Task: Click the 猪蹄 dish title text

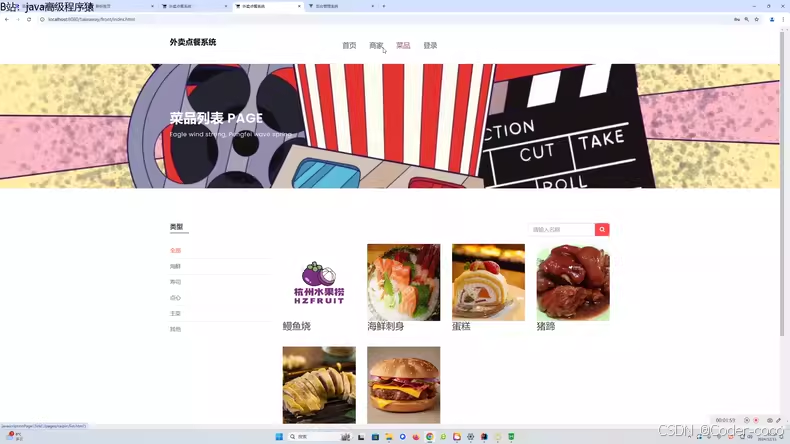Action: tap(546, 327)
